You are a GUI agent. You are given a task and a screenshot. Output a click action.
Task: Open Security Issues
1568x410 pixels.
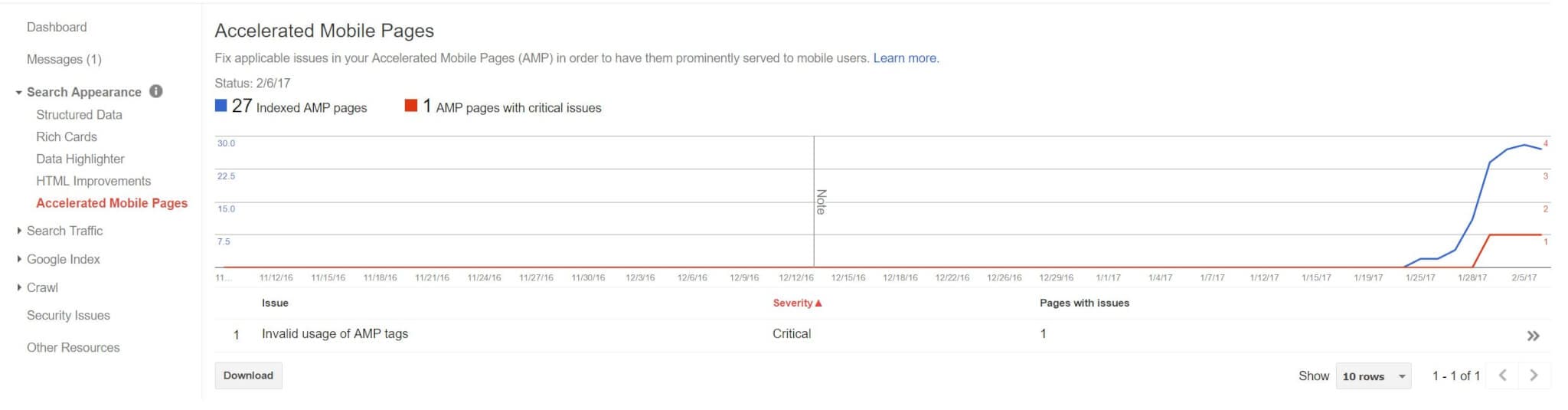click(68, 315)
